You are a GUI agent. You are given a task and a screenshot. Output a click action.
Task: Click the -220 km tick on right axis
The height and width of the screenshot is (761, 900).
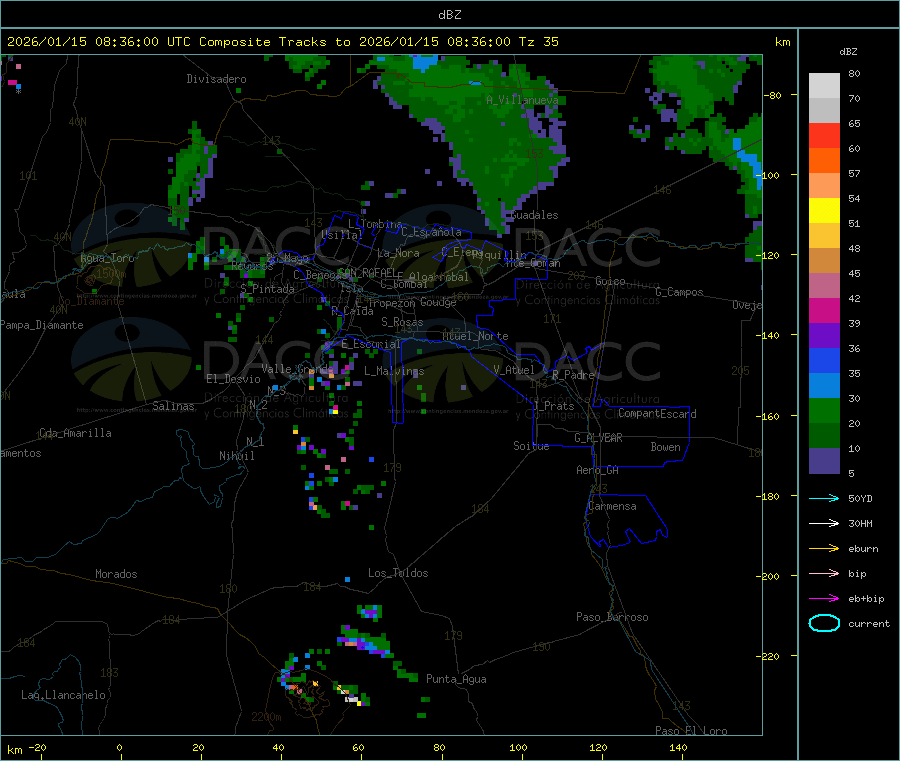[x=770, y=657]
